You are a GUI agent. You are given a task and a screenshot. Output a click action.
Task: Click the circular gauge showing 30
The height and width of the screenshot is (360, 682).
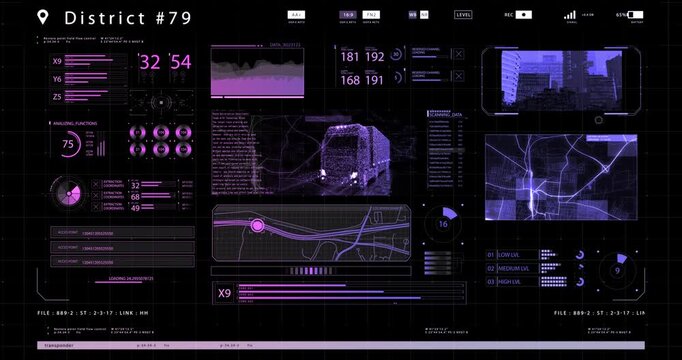click(396, 55)
